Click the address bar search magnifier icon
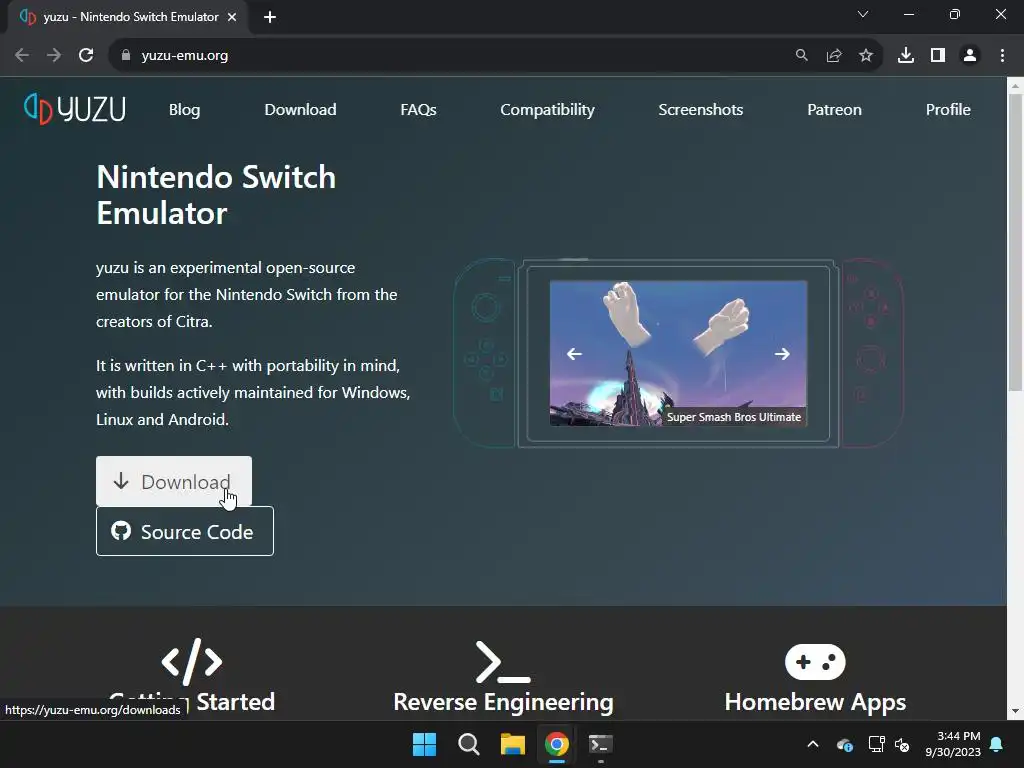This screenshot has height=768, width=1024. (x=801, y=56)
